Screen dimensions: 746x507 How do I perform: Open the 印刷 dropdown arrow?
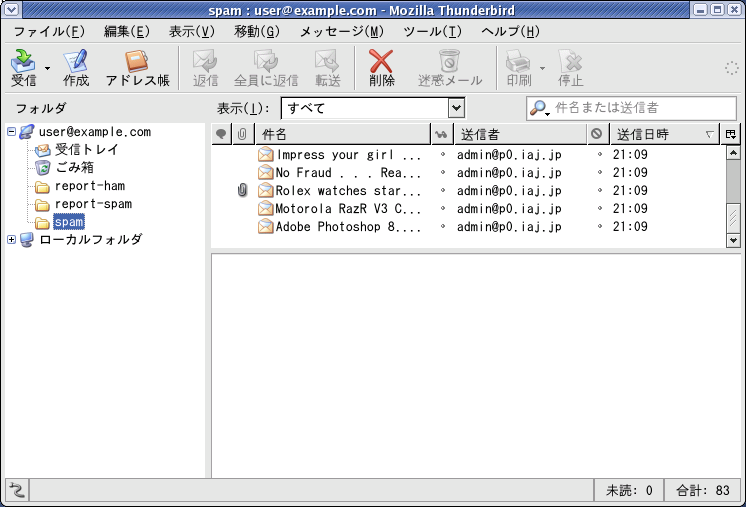pyautogui.click(x=542, y=68)
